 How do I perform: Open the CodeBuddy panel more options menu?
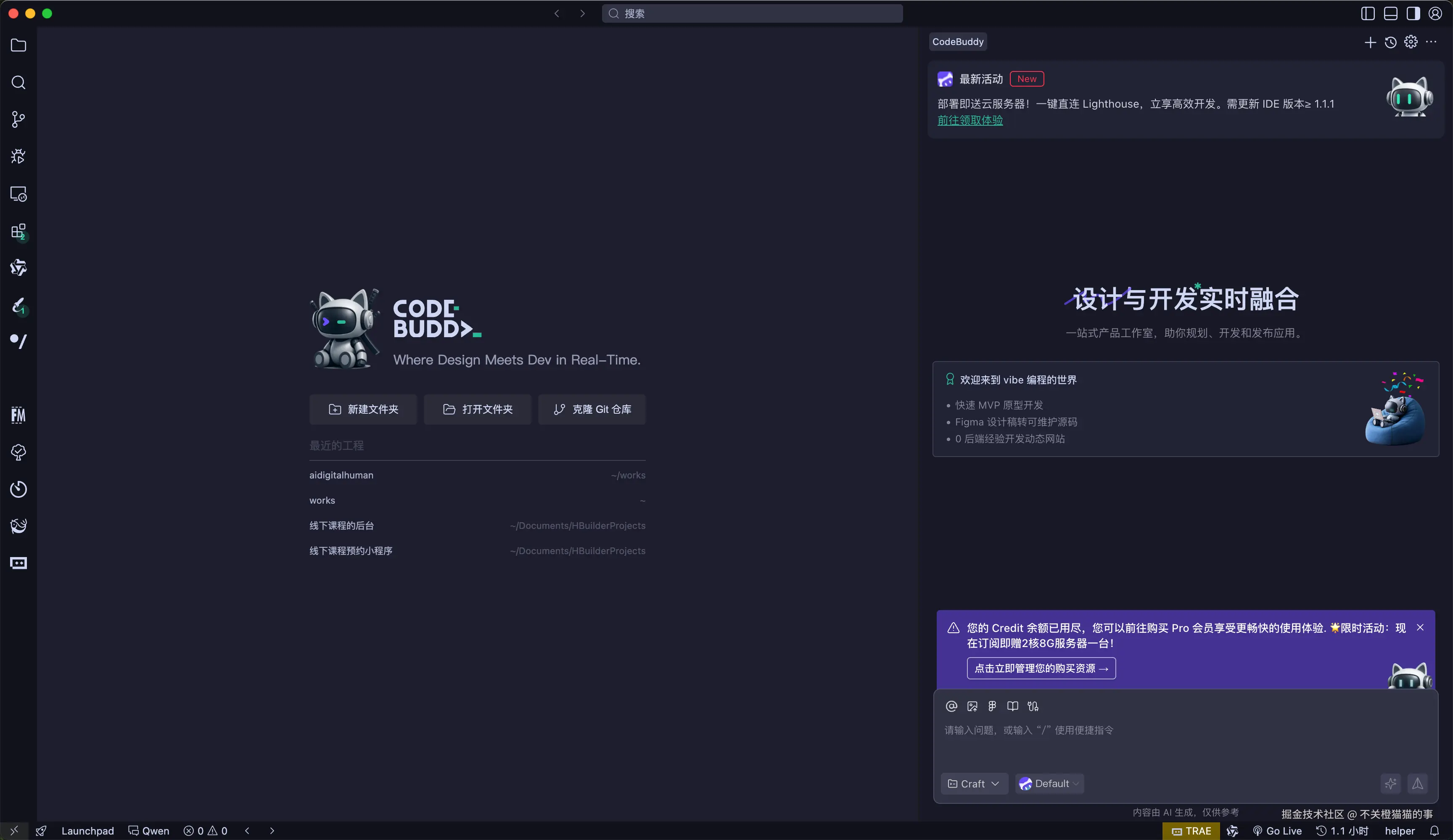pos(1431,42)
